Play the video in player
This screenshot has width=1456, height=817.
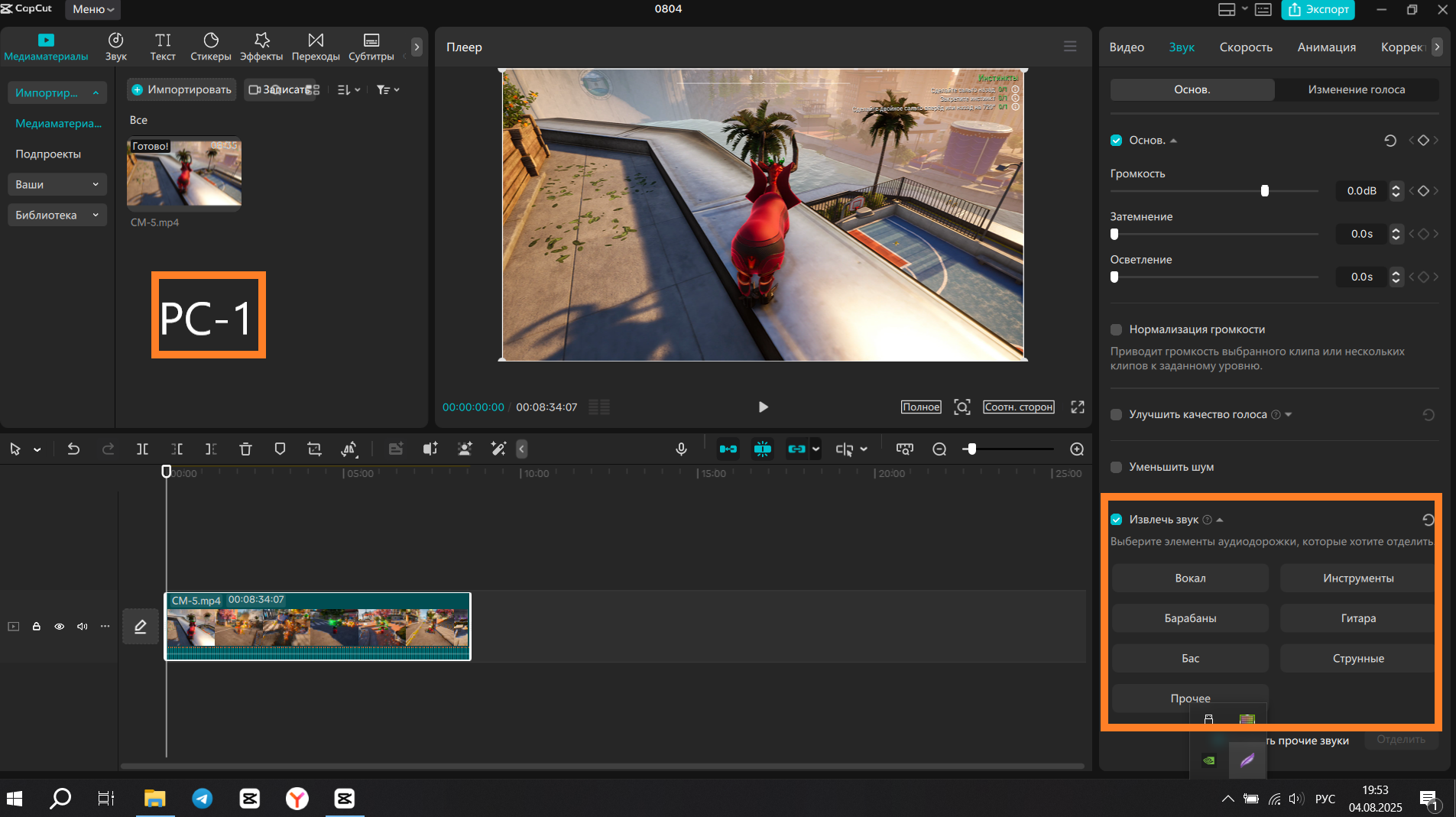pyautogui.click(x=763, y=407)
